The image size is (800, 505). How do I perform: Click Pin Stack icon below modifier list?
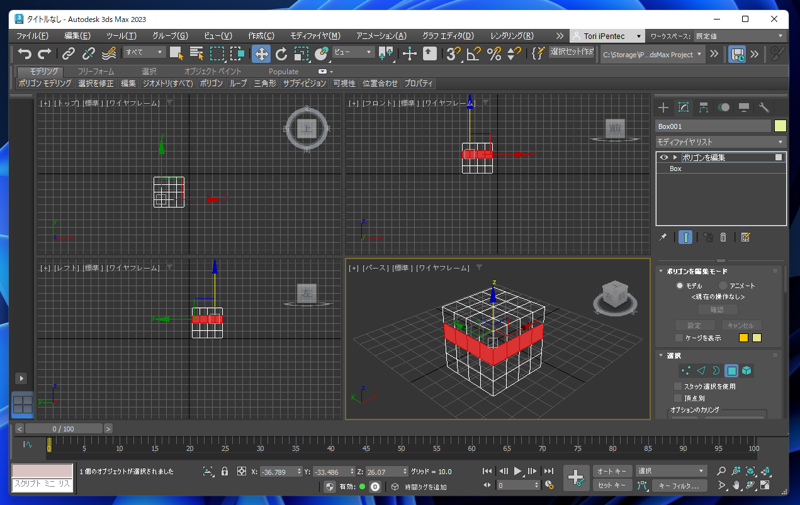(663, 237)
